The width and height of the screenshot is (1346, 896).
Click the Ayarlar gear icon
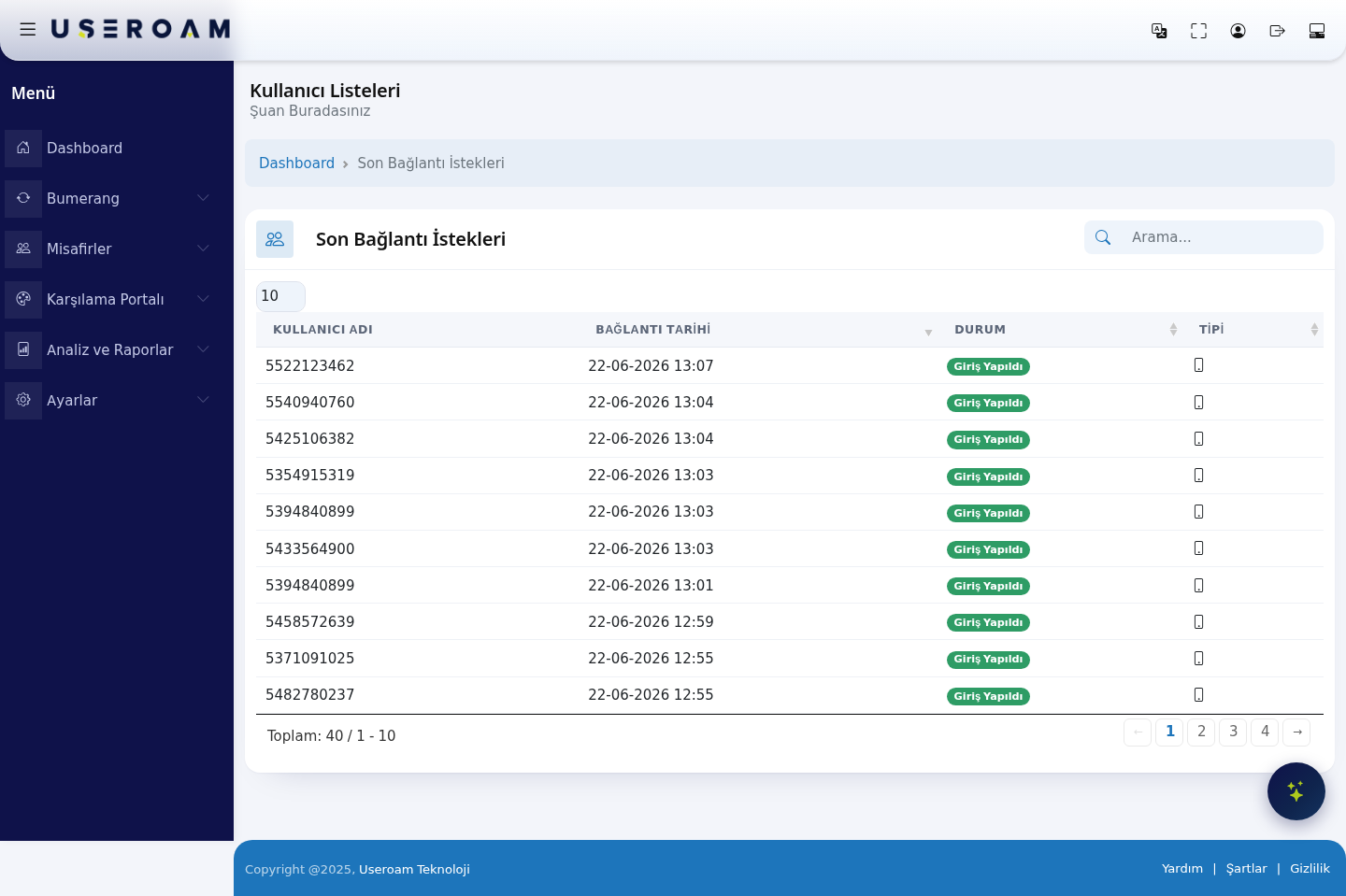(x=23, y=400)
